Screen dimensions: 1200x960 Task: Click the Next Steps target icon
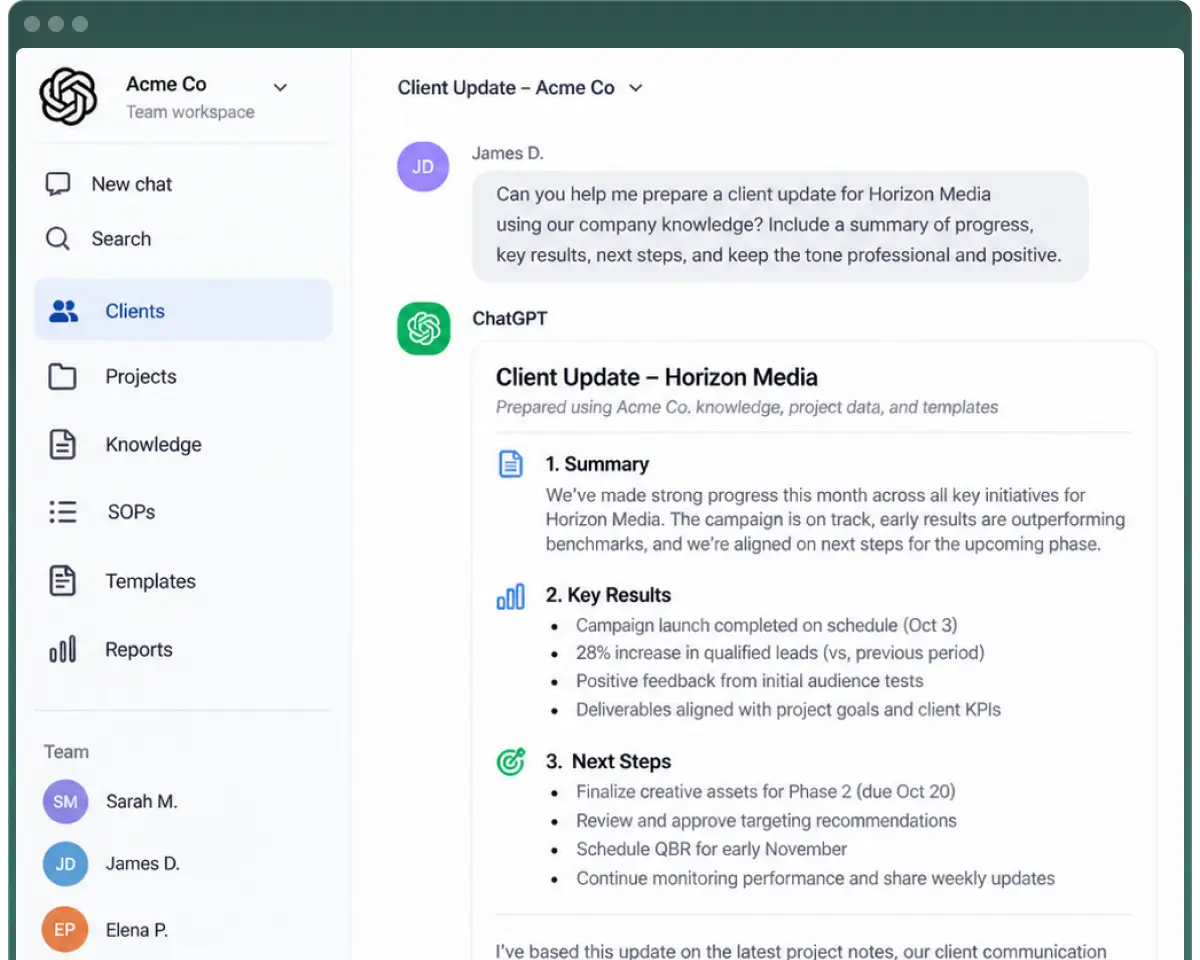pyautogui.click(x=511, y=762)
